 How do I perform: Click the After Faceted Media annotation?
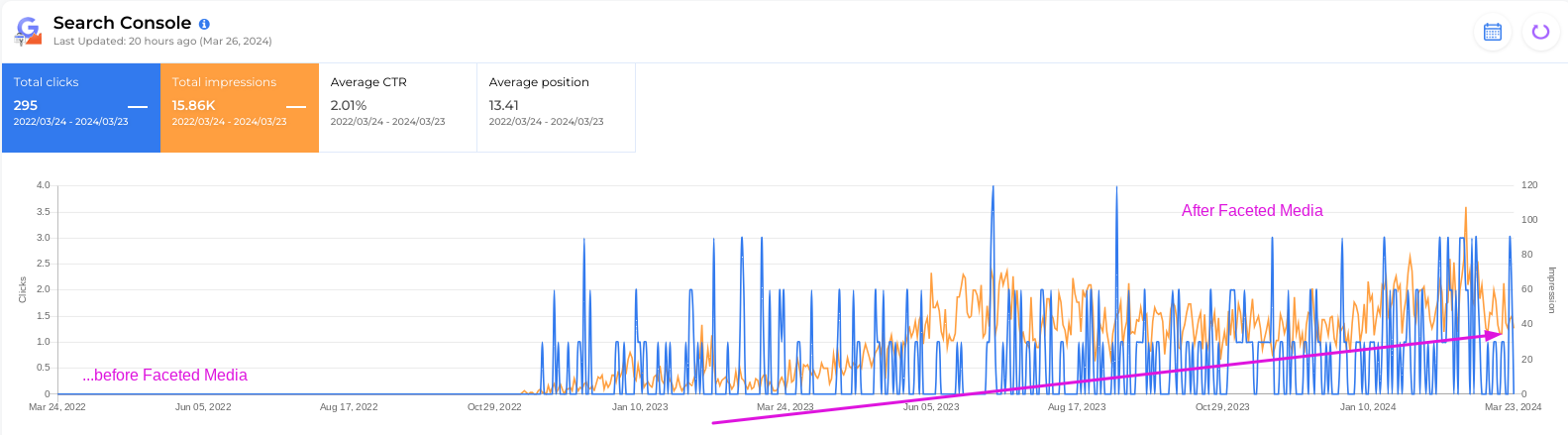click(x=1252, y=210)
